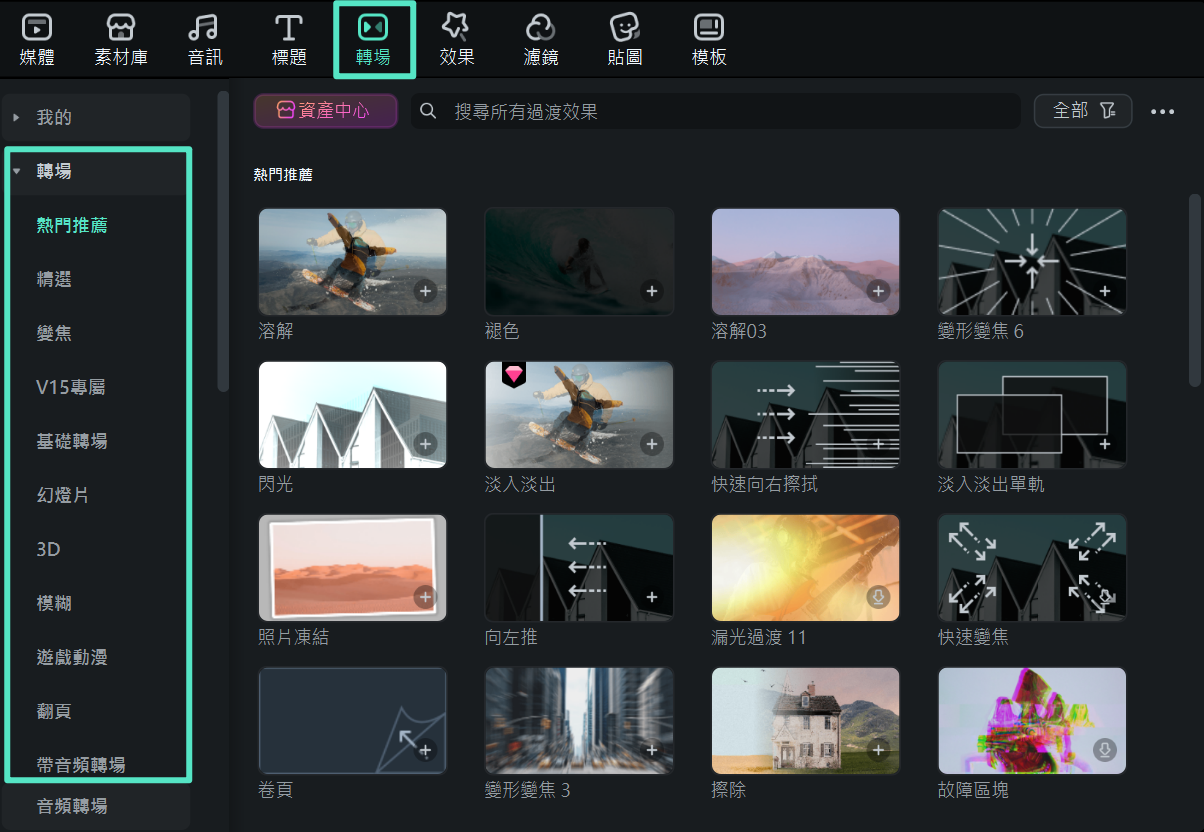The height and width of the screenshot is (832, 1204).
Task: Open the 標題 titles icon
Action: 289,28
